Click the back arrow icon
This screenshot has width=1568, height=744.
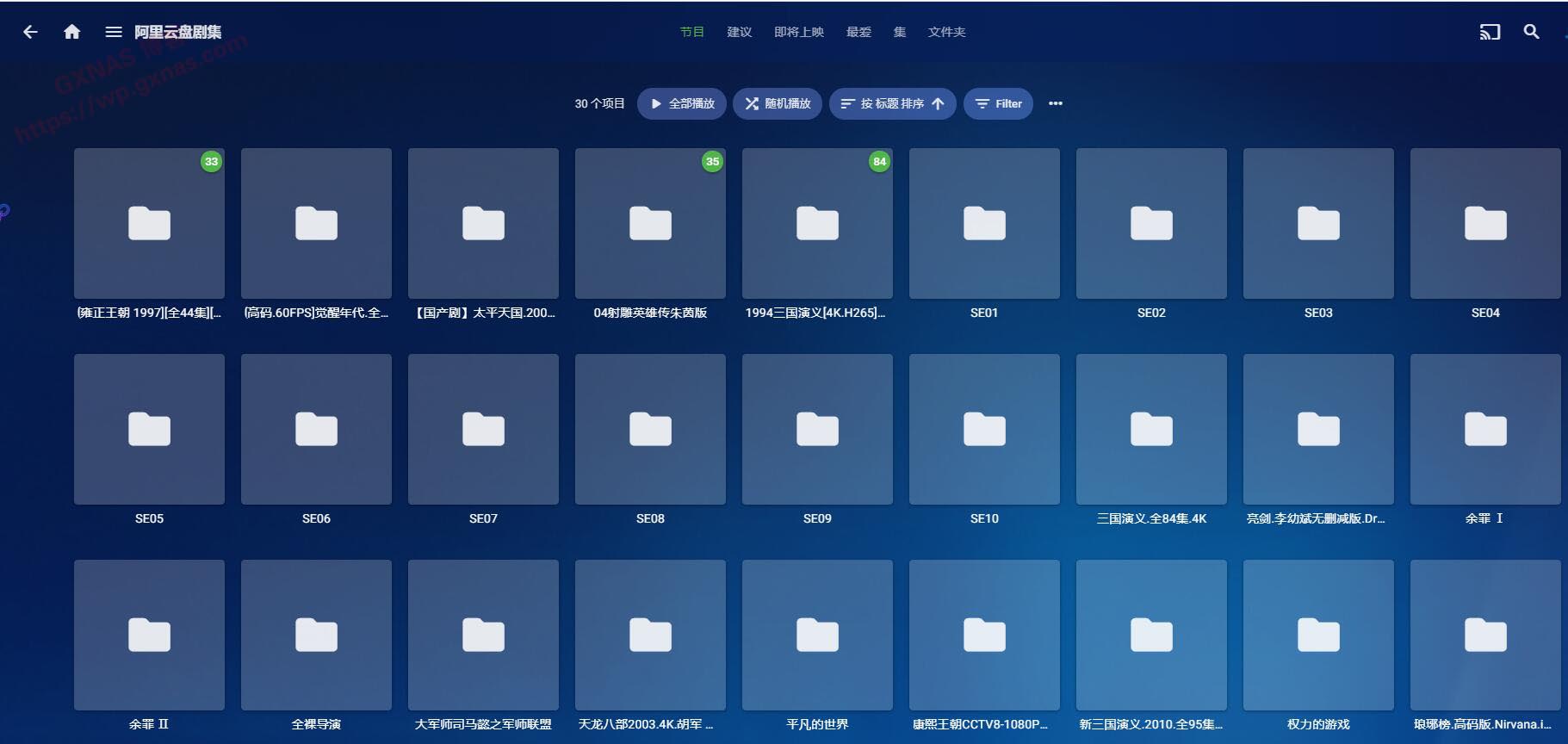point(30,32)
